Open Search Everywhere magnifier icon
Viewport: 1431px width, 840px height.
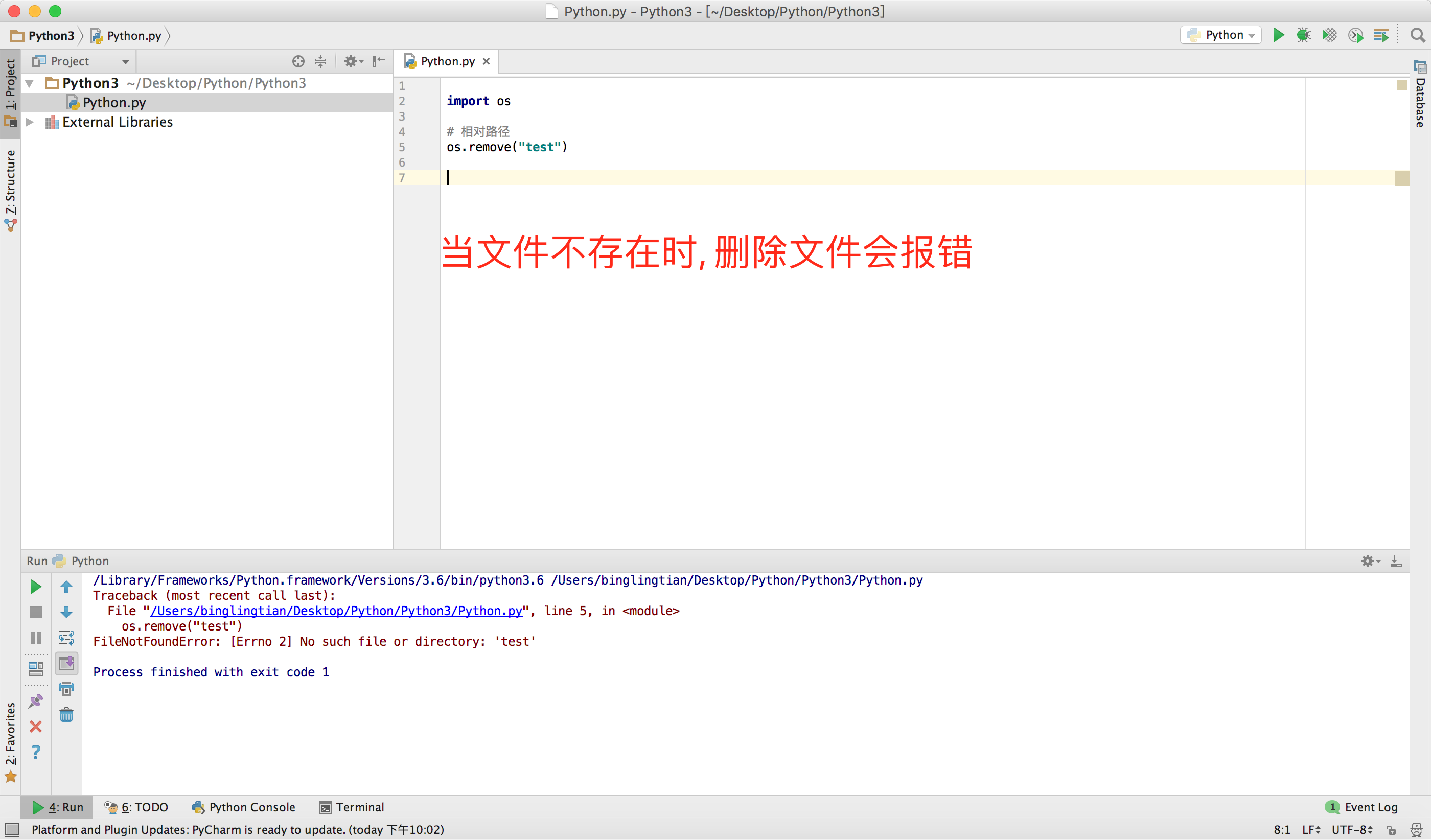pyautogui.click(x=1417, y=35)
